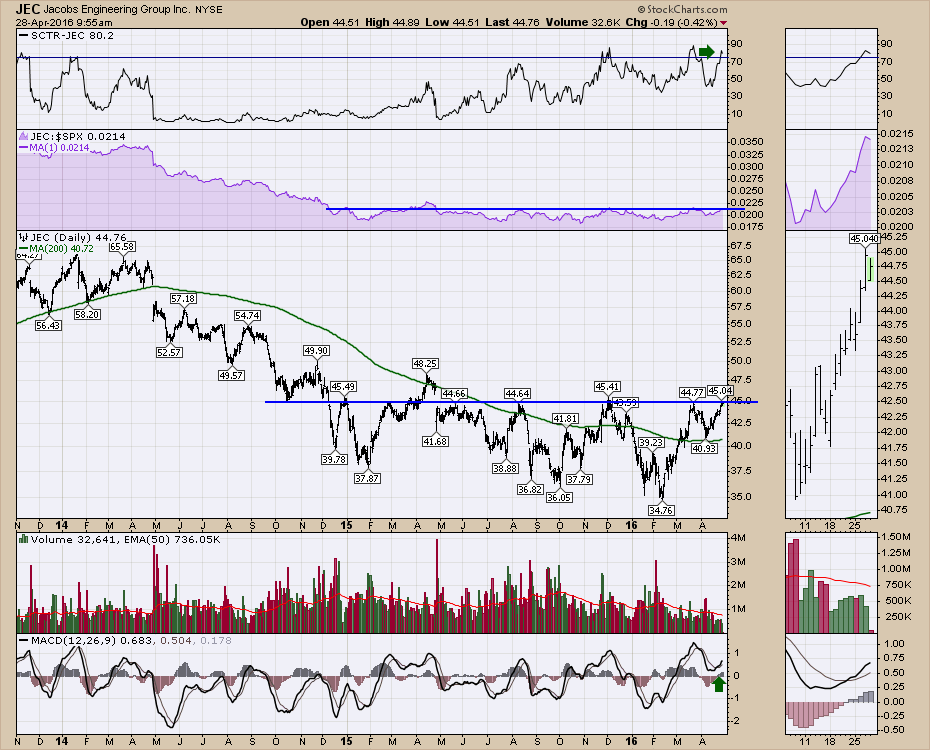This screenshot has width=930, height=750.
Task: Click the JEC ticker symbol in header
Action: (x=27, y=9)
